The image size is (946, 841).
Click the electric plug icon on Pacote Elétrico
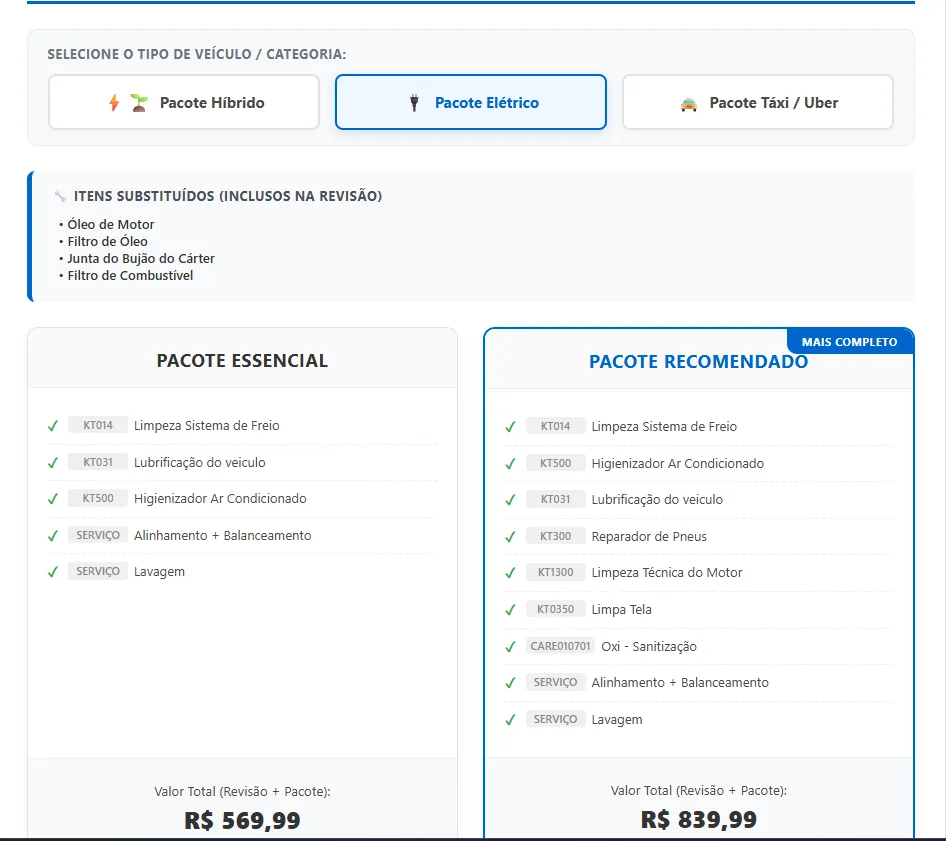click(414, 103)
